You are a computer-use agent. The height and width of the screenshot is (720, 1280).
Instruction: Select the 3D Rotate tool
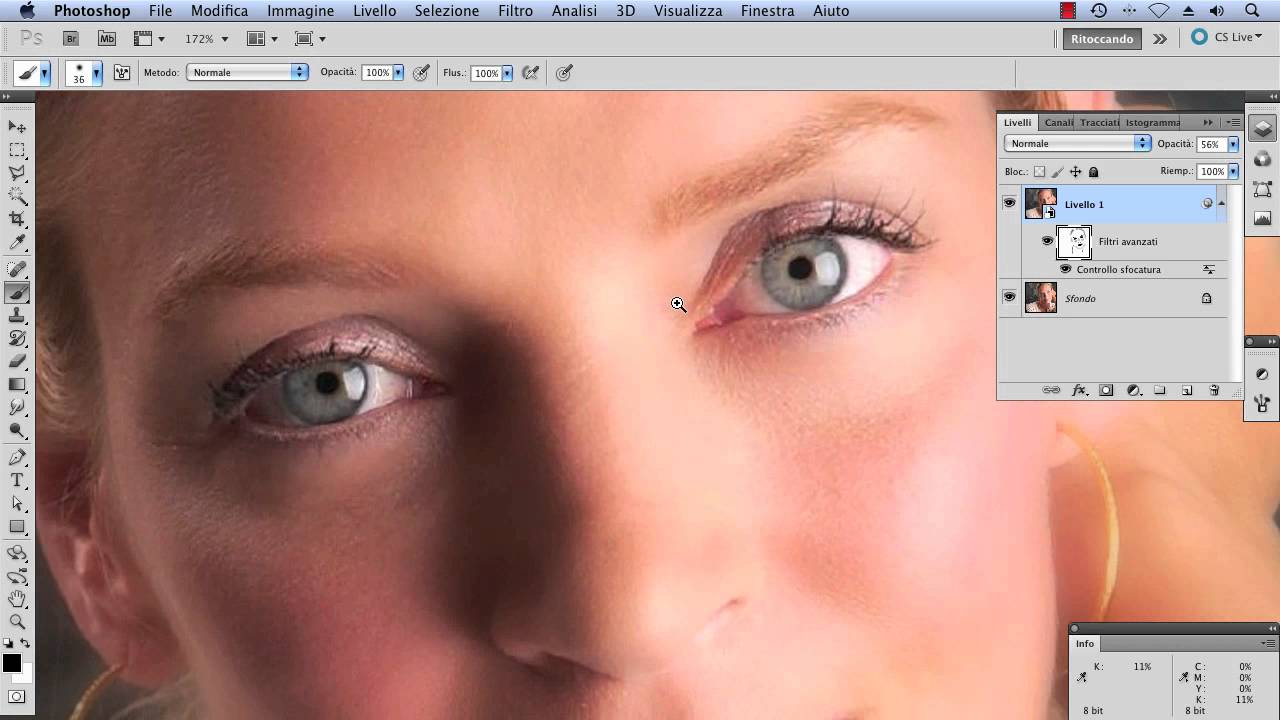coord(17,553)
